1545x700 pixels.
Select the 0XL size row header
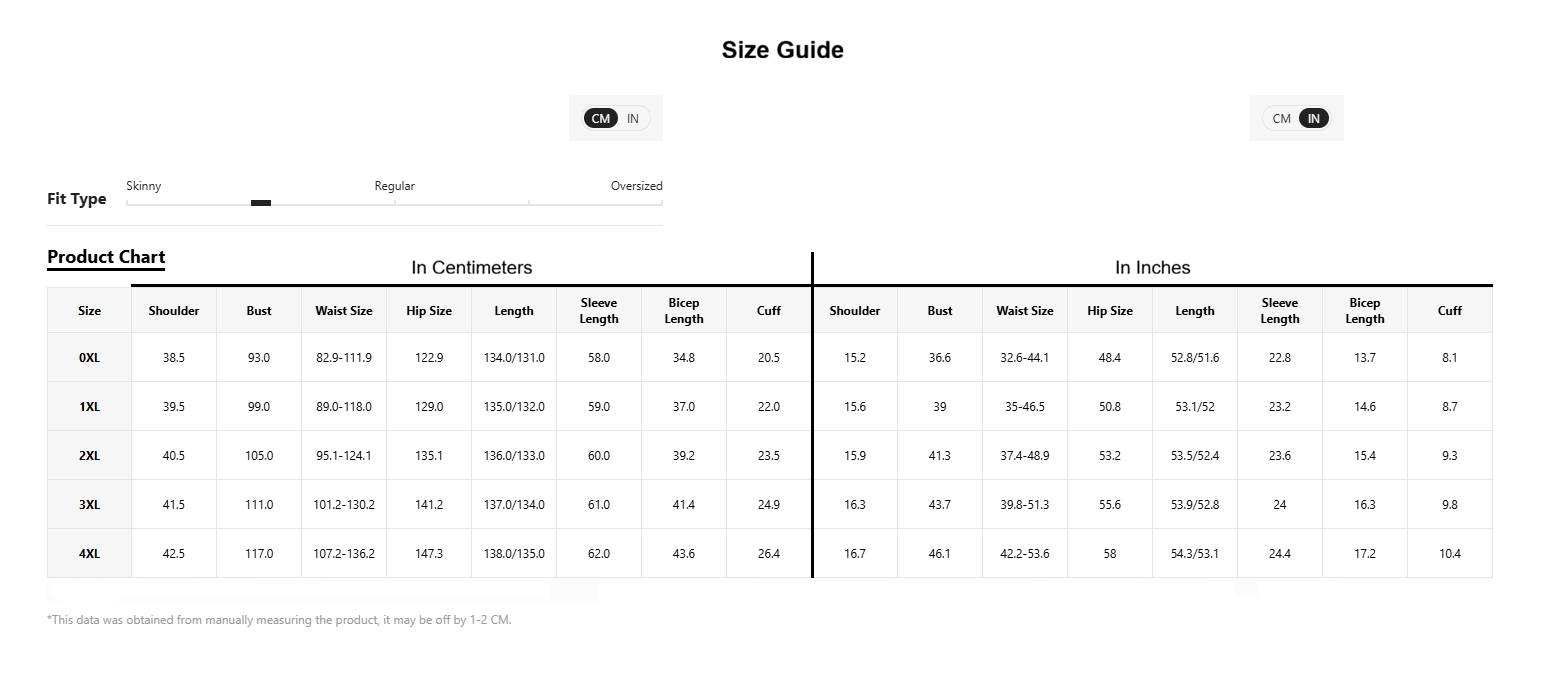[89, 357]
